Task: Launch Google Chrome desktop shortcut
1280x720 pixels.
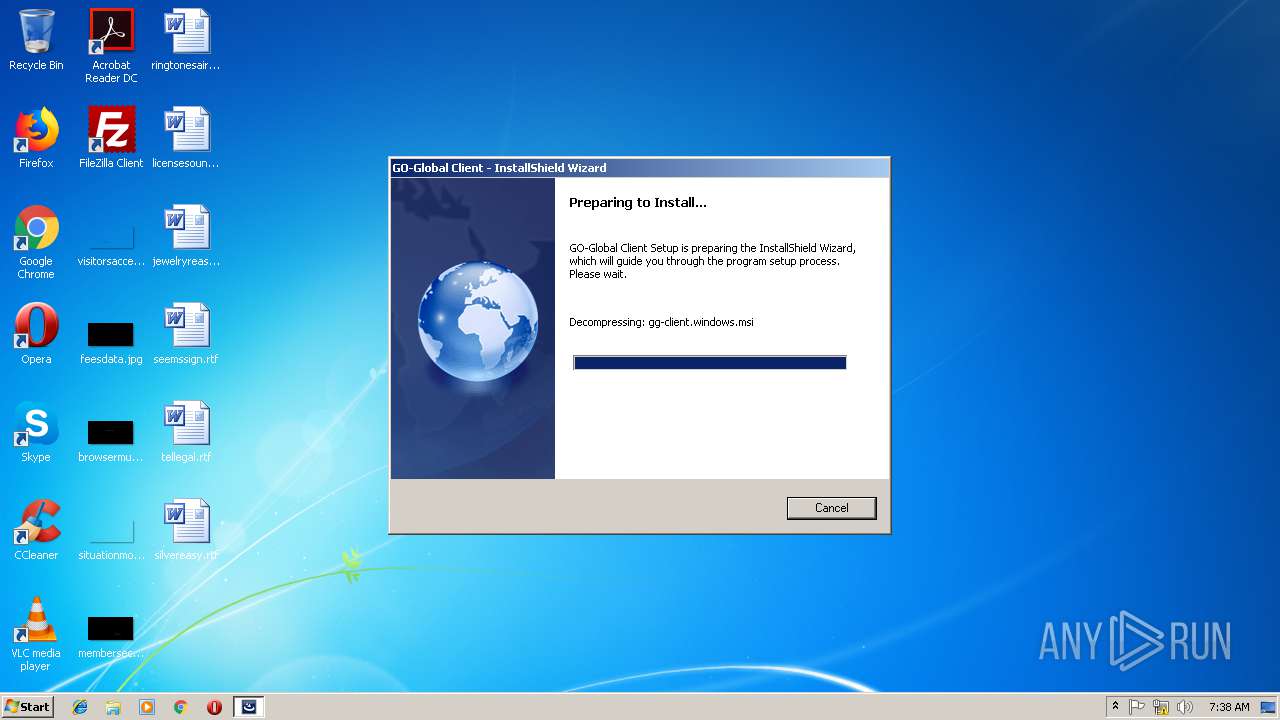Action: tap(36, 243)
